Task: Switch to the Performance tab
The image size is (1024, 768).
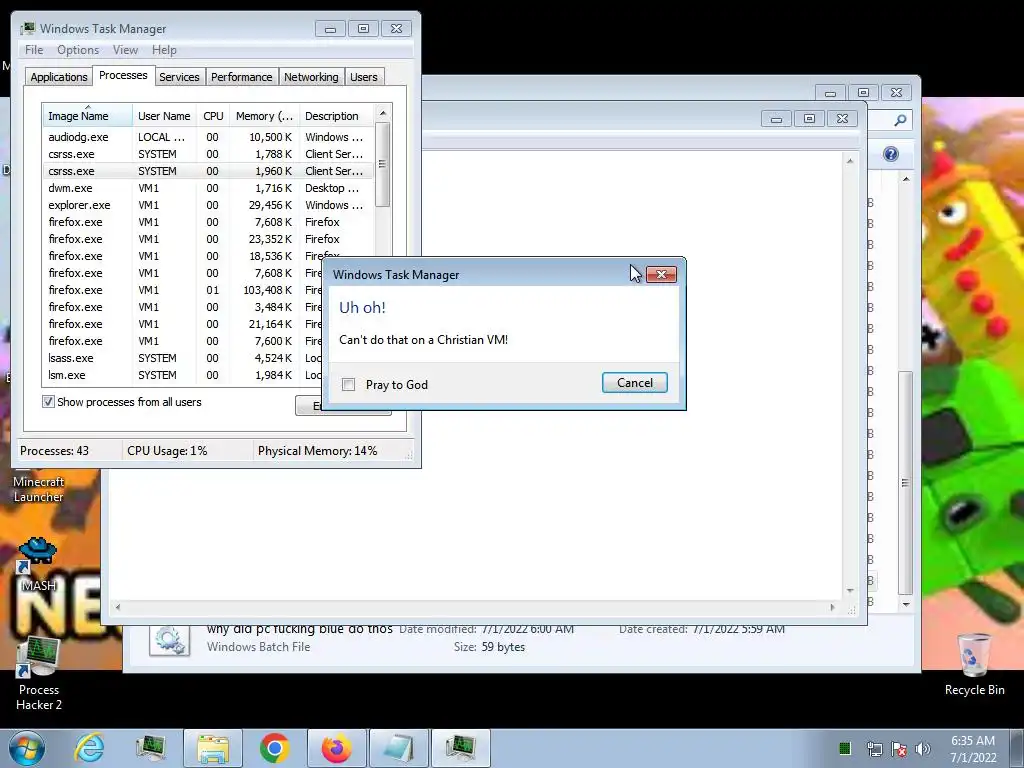Action: pyautogui.click(x=242, y=77)
